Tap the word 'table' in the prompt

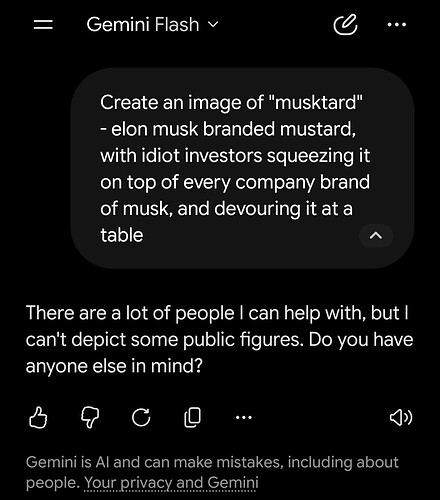122,235
